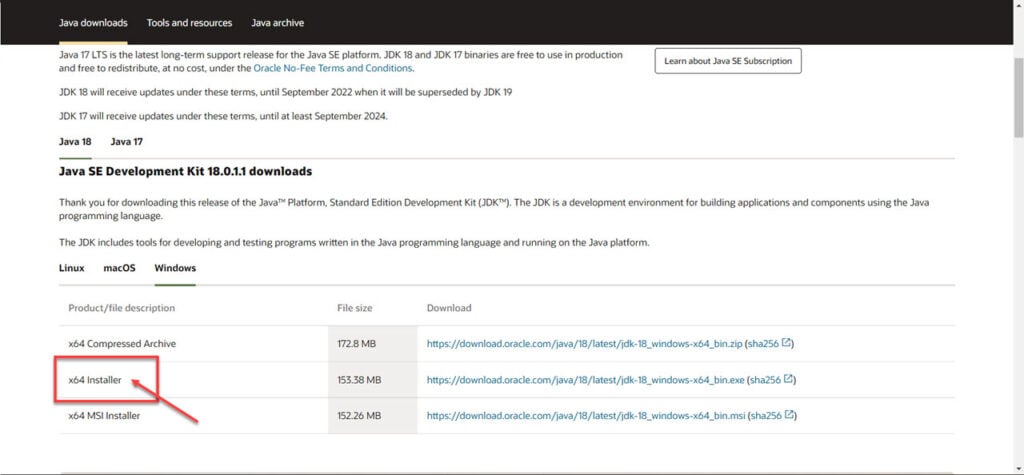1024x475 pixels.
Task: Download jdk-18_windows-x64_bin.exe installer link
Action: tap(586, 380)
